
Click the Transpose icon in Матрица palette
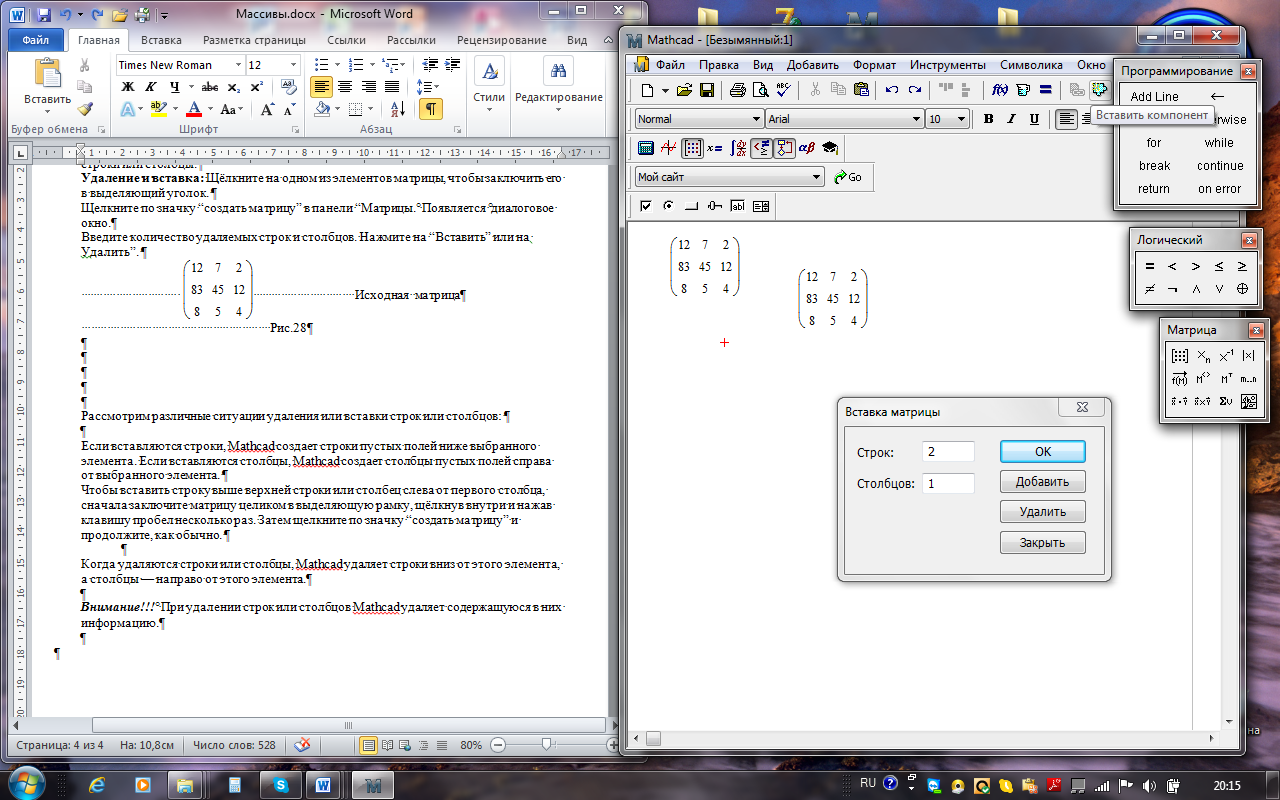click(x=1226, y=379)
